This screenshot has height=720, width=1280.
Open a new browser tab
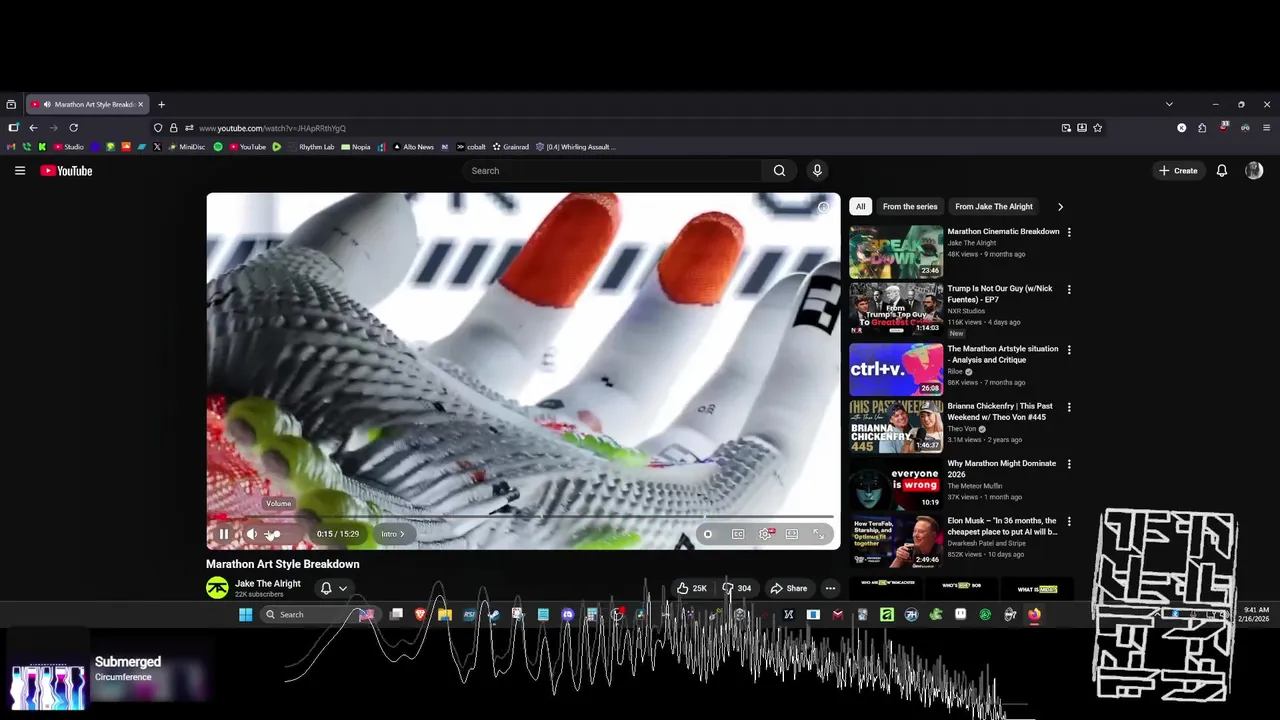point(161,104)
